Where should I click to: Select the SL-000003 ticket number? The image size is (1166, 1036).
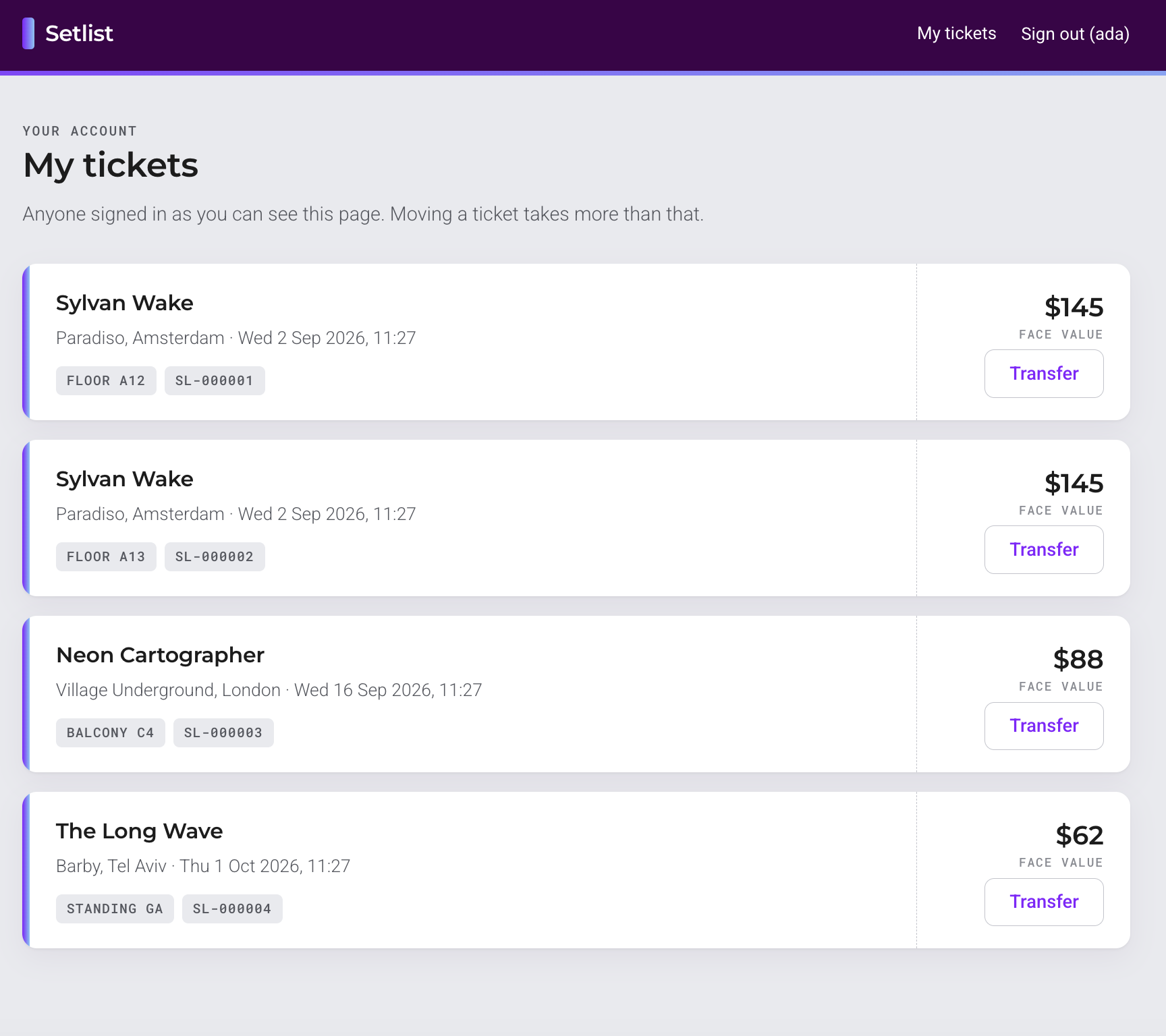point(223,733)
